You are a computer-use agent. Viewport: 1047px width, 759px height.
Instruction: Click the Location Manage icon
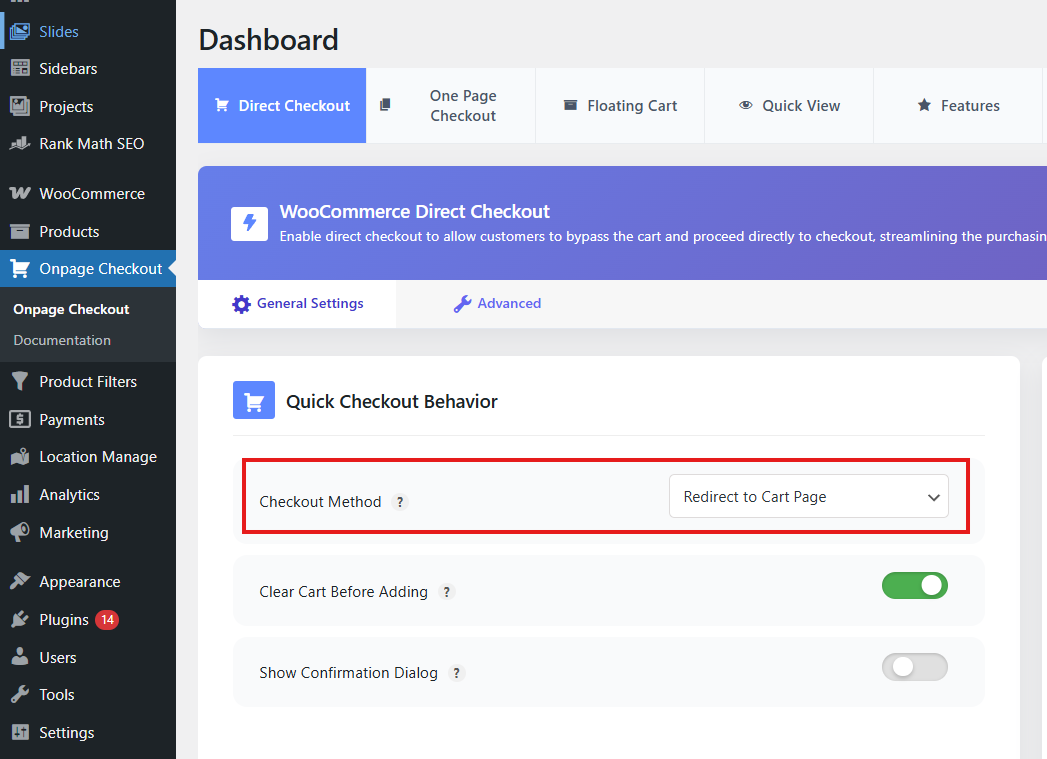[x=20, y=457]
